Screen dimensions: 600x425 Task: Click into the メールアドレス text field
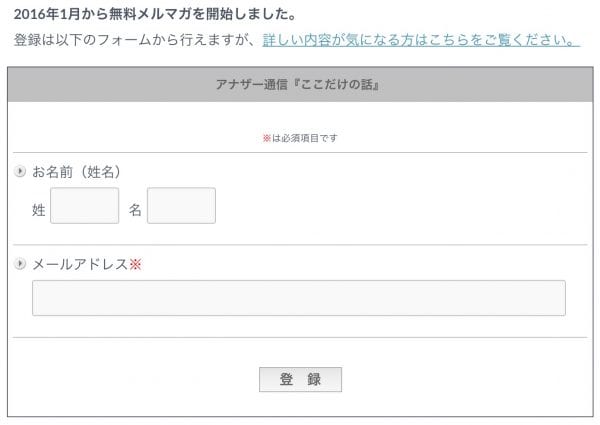299,298
